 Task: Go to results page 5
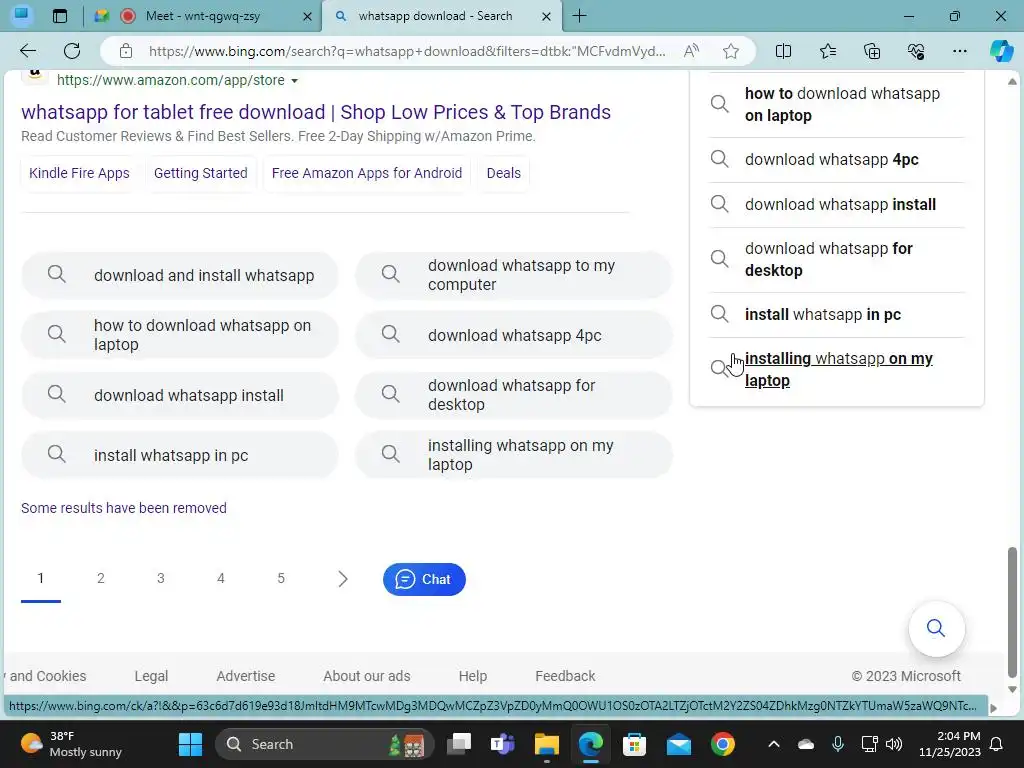[x=281, y=579]
